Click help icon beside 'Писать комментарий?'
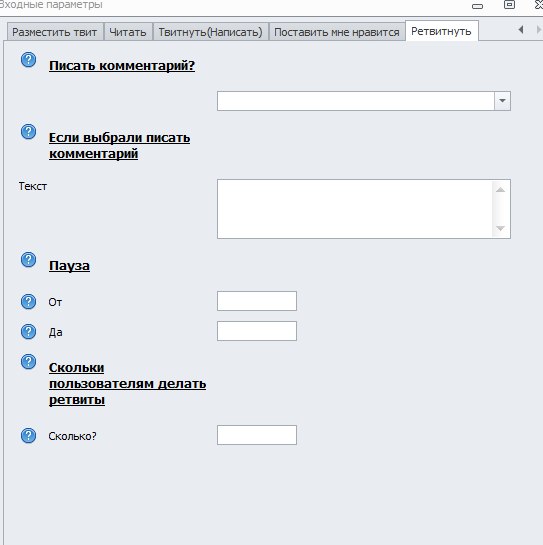This screenshot has width=543, height=545. point(29,60)
